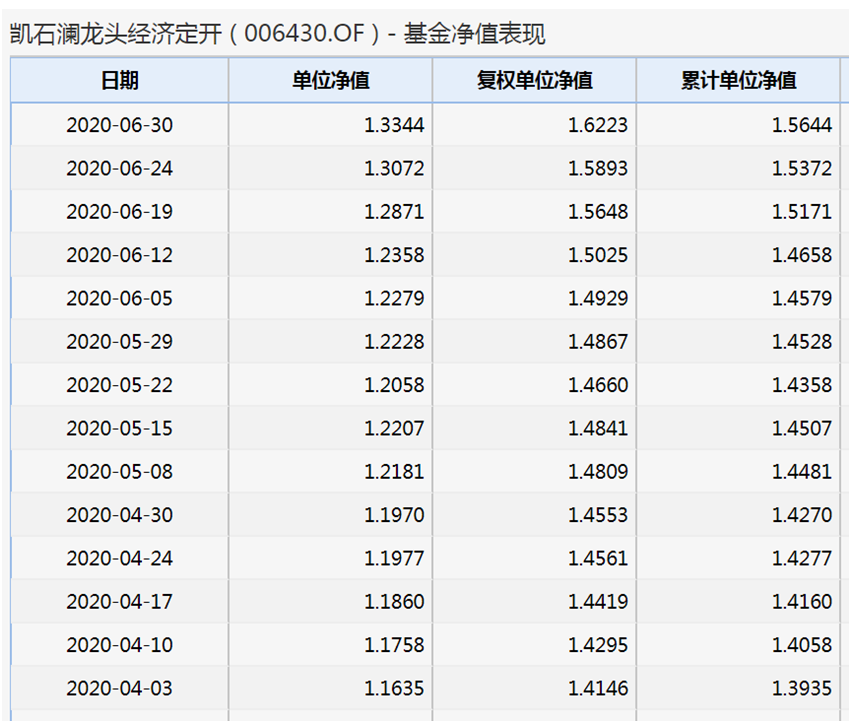Click cumulative net value 1.5171
The image size is (849, 728).
click(x=802, y=212)
